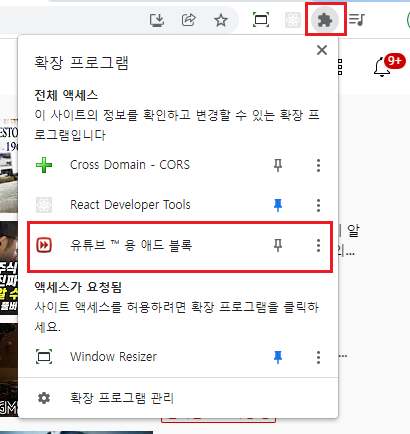Open YouTube apps grid icon
Screen dimensions: 410x434
[340, 67]
